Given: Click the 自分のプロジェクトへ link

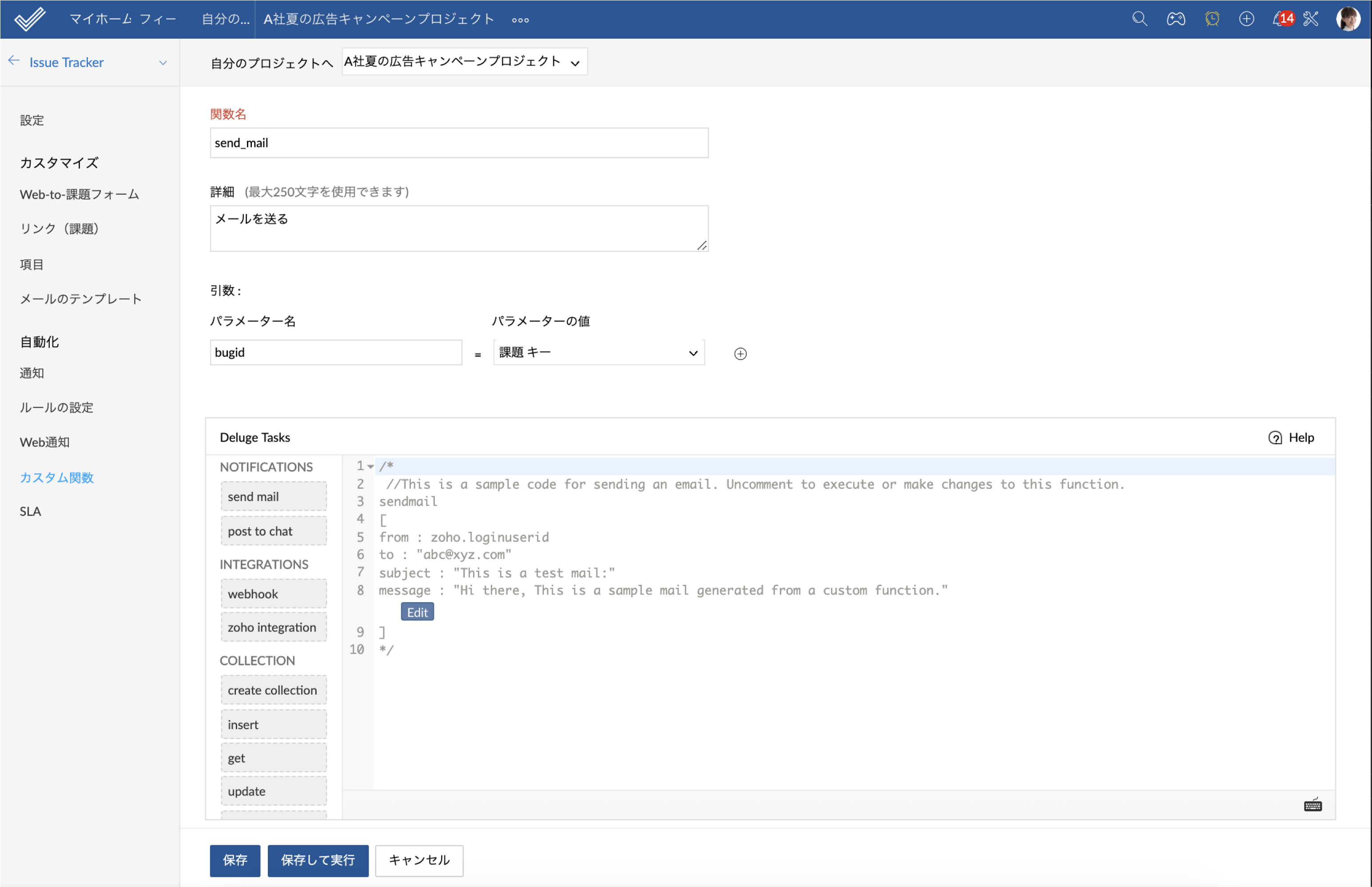Looking at the screenshot, I should point(272,63).
